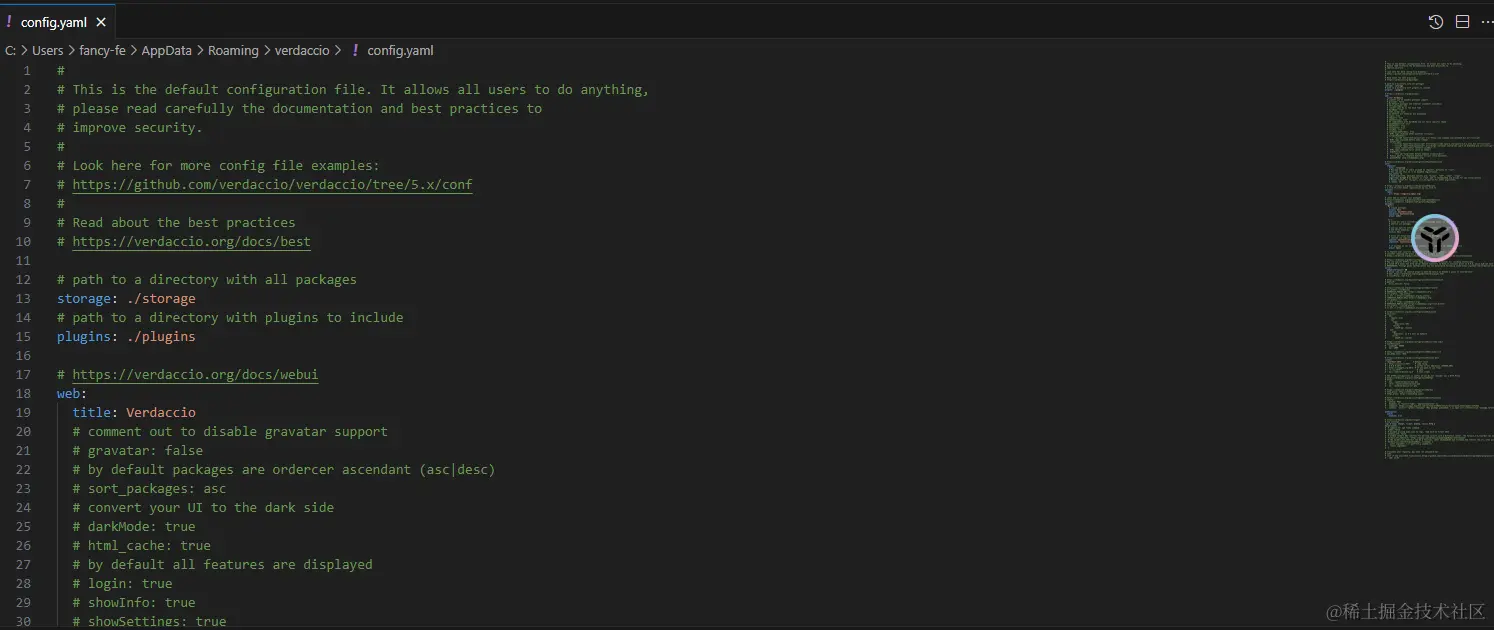The height and width of the screenshot is (630, 1494).
Task: Open the verdaccio webui documentation link
Action: point(195,374)
